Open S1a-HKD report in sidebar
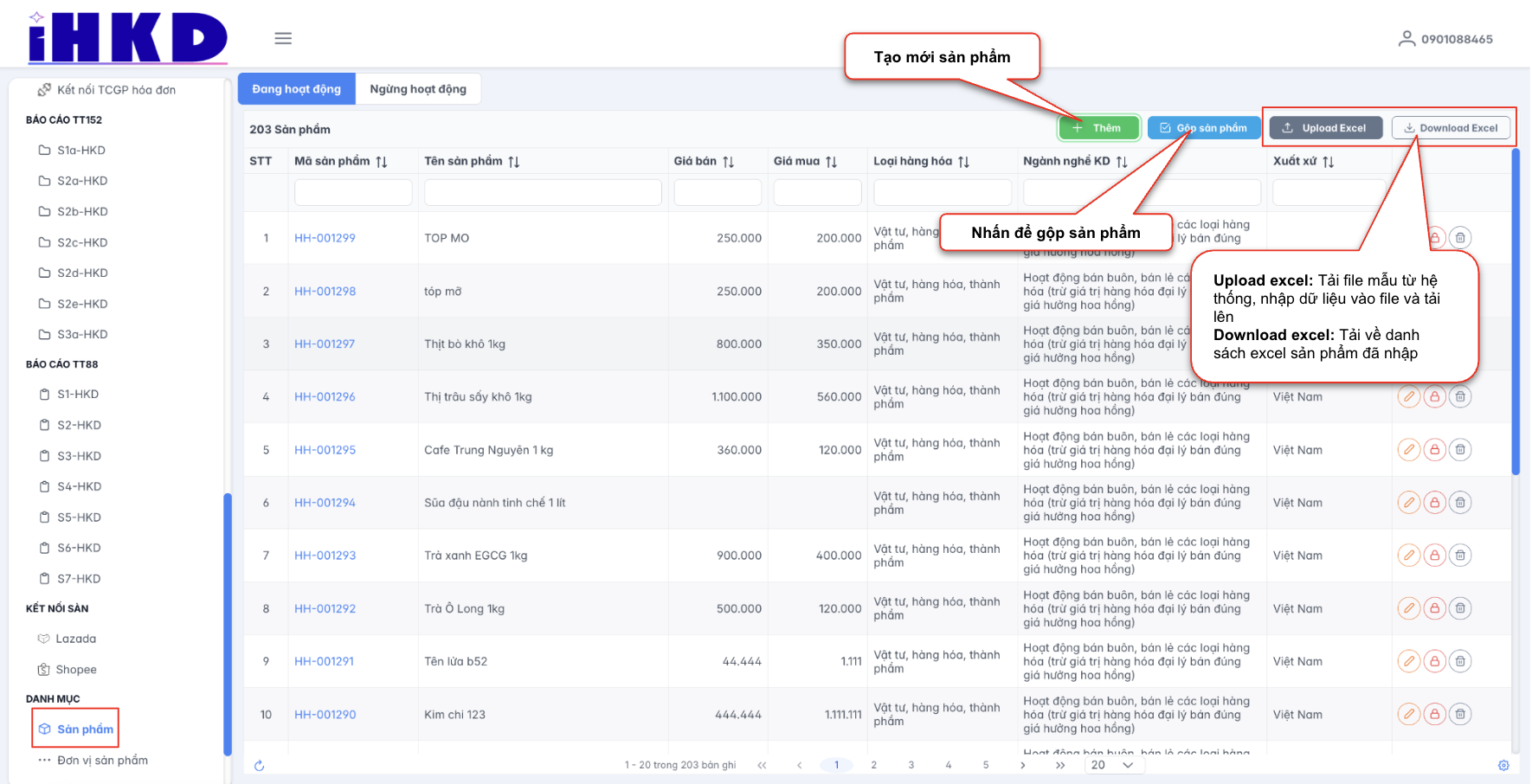This screenshot has width=1532, height=784. point(81,151)
